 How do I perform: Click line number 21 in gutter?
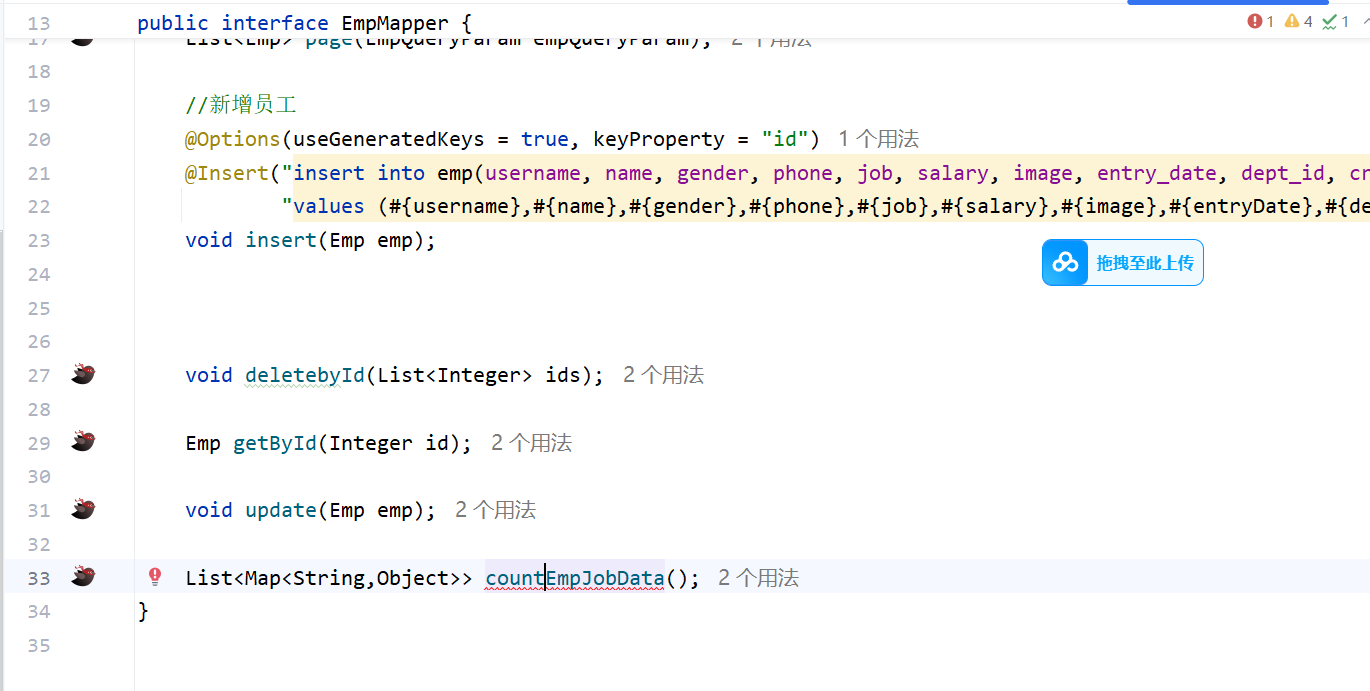(39, 173)
